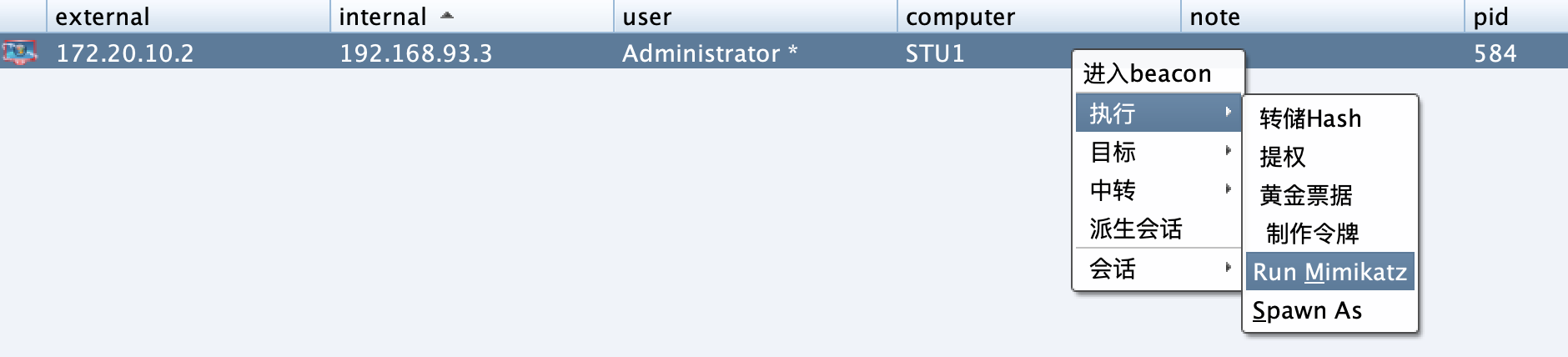Click Run Mimikatz
Image resolution: width=1568 pixels, height=357 pixels.
[1329, 272]
